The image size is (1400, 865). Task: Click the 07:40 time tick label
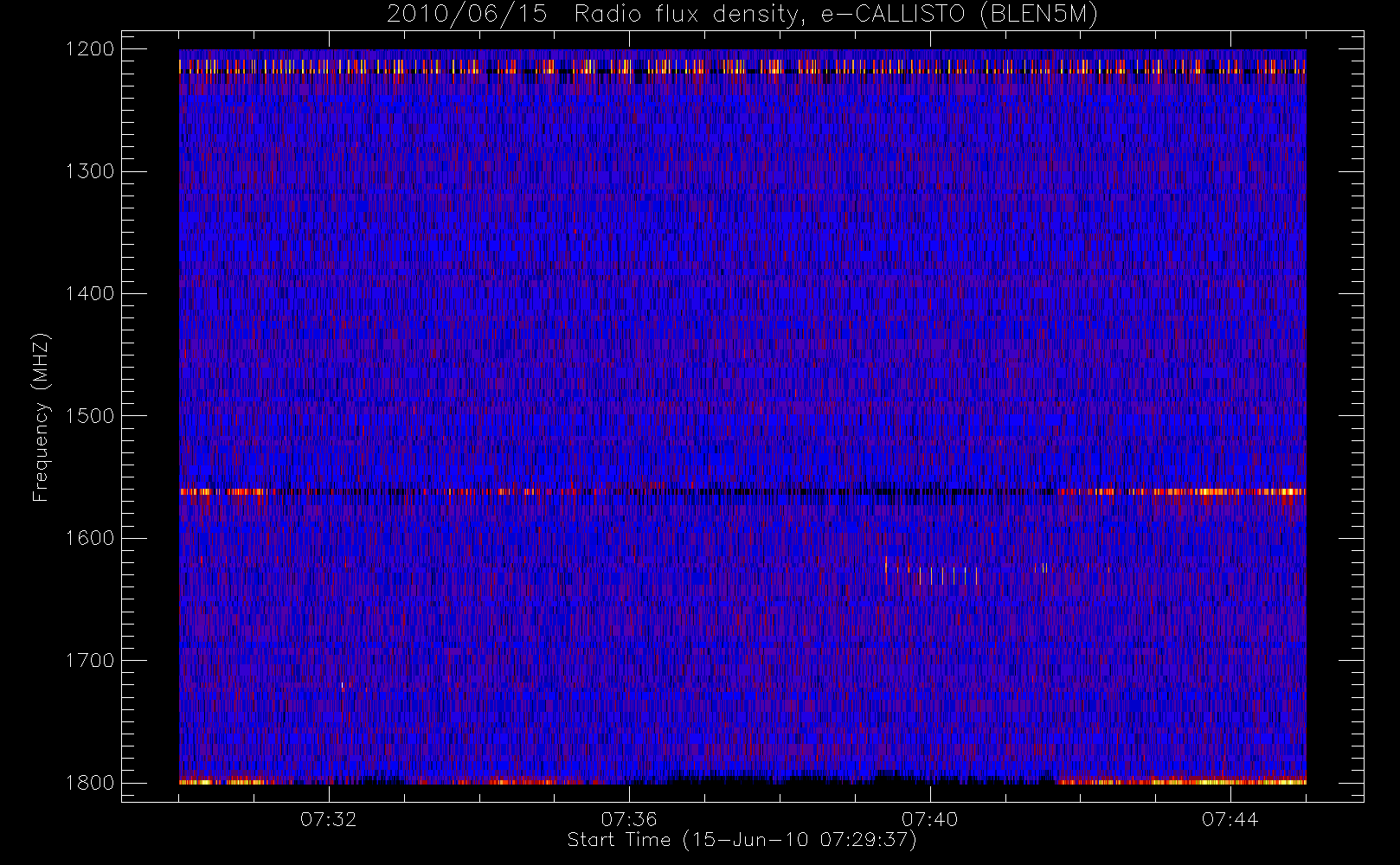click(930, 819)
